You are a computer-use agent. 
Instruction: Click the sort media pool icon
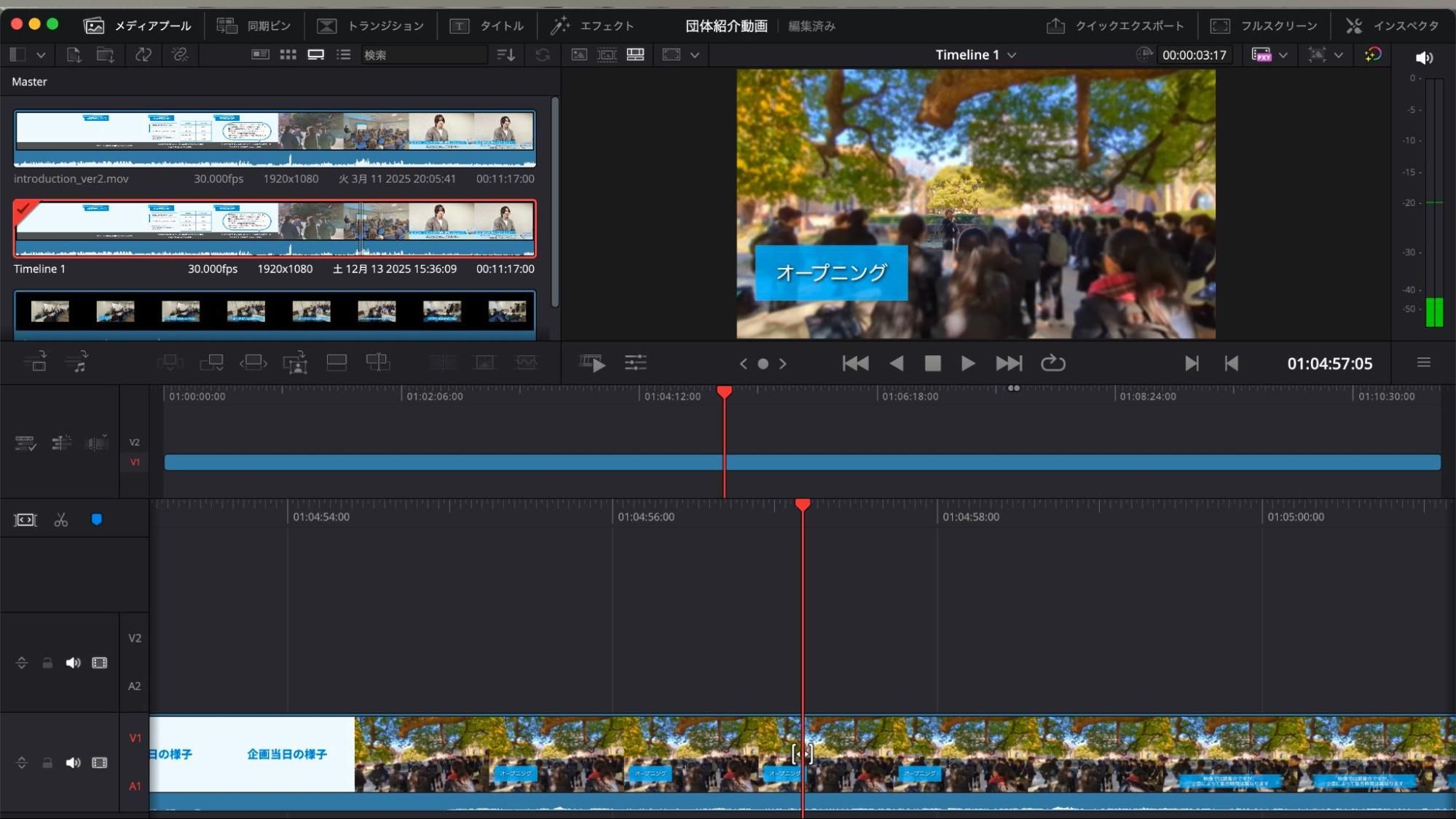click(x=505, y=55)
